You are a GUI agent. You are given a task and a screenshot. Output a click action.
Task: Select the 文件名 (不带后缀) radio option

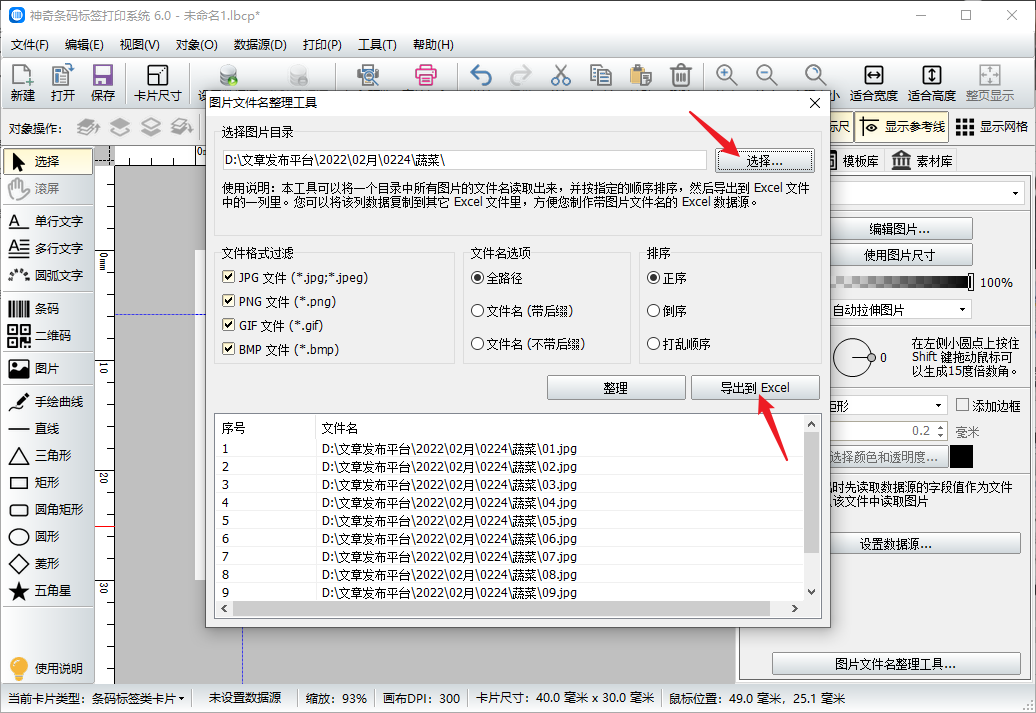coord(477,344)
